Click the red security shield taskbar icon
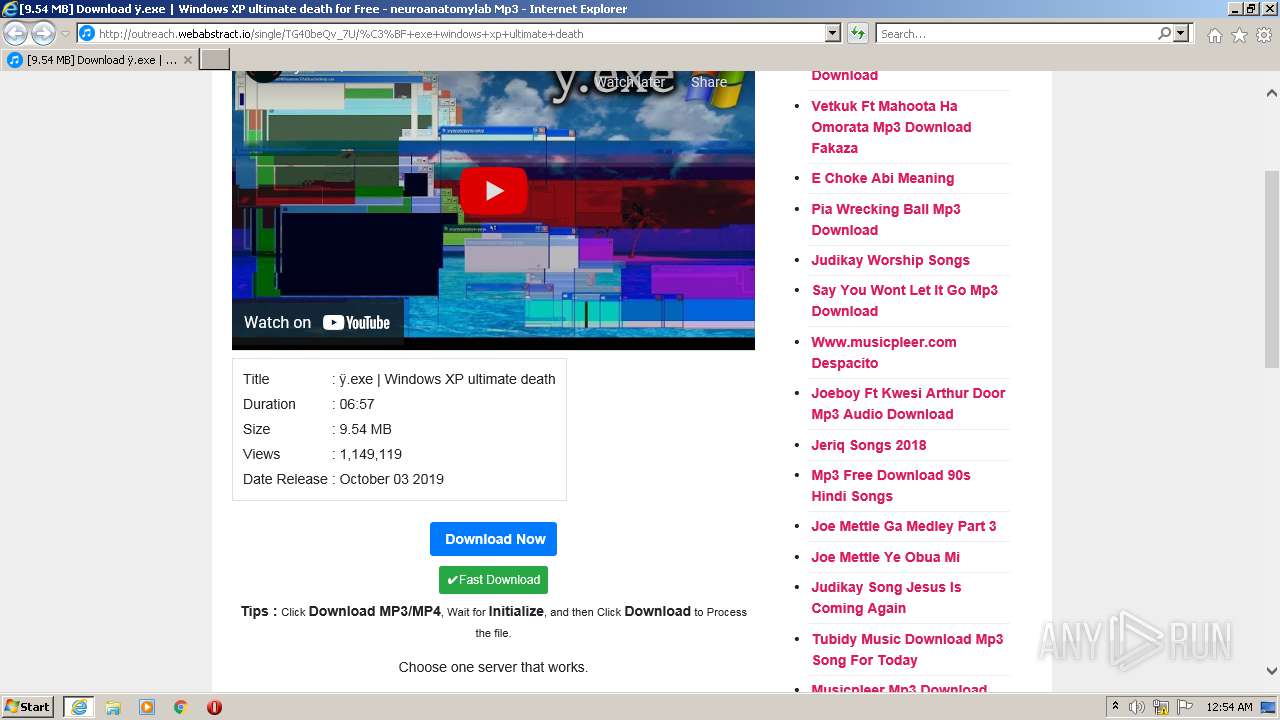The height and width of the screenshot is (720, 1280). coord(214,707)
